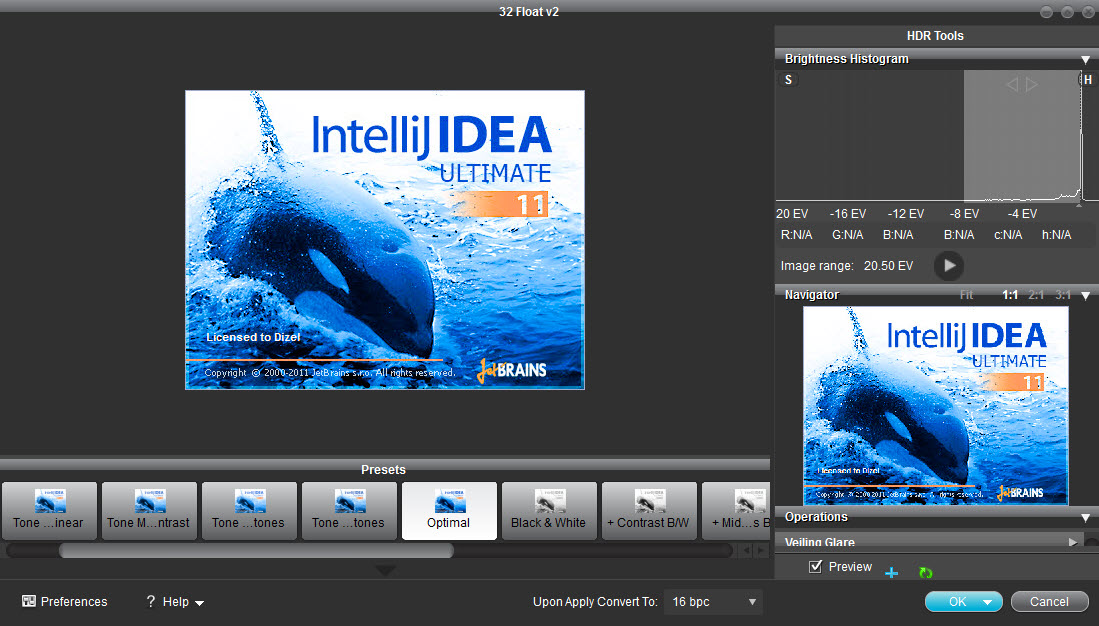Click the Preferences icon
The image size is (1099, 626).
click(29, 601)
